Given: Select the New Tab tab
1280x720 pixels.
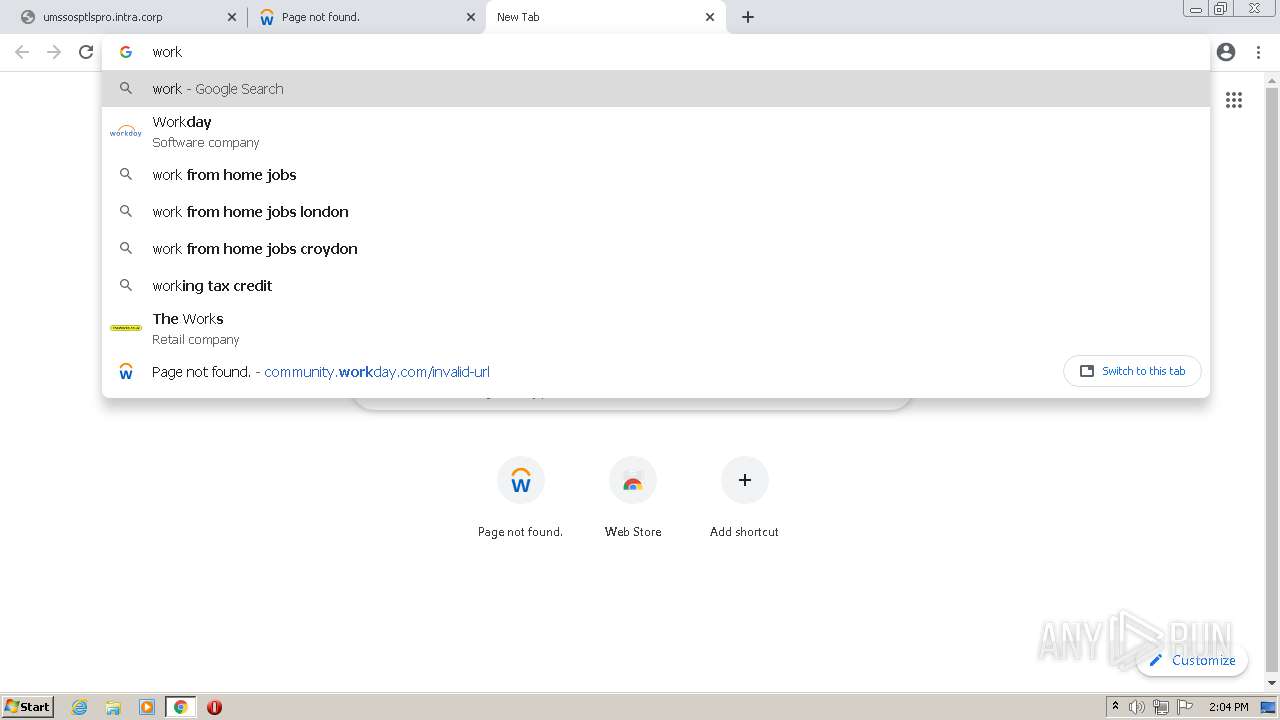Looking at the screenshot, I should click(x=606, y=17).
